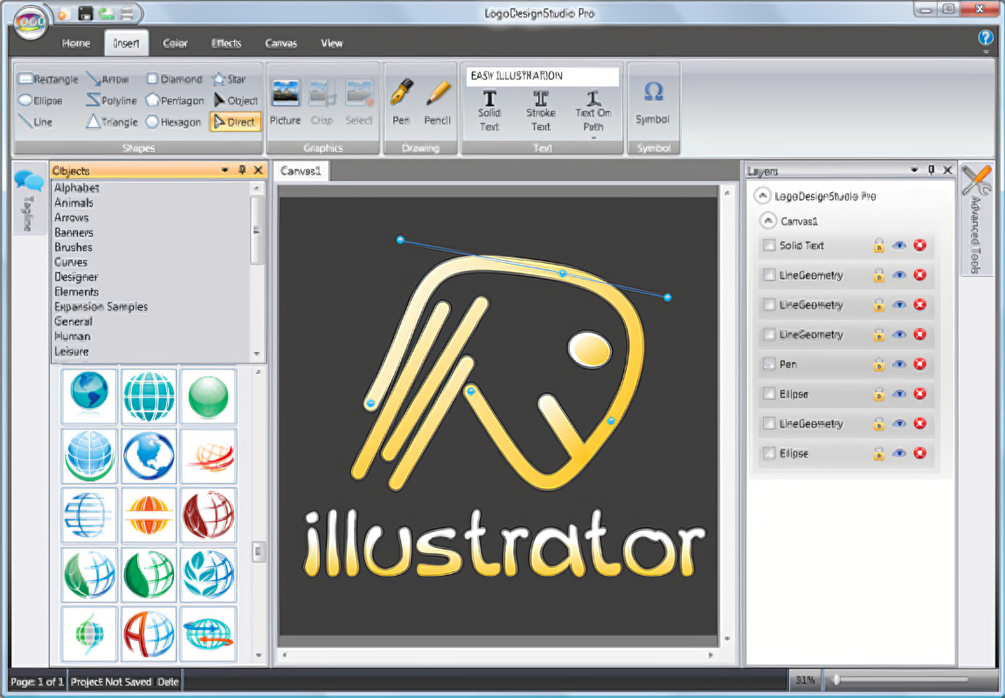The width and height of the screenshot is (1005, 698).
Task: Click the text input showing EASY ILLUSTRATION
Action: (x=542, y=76)
